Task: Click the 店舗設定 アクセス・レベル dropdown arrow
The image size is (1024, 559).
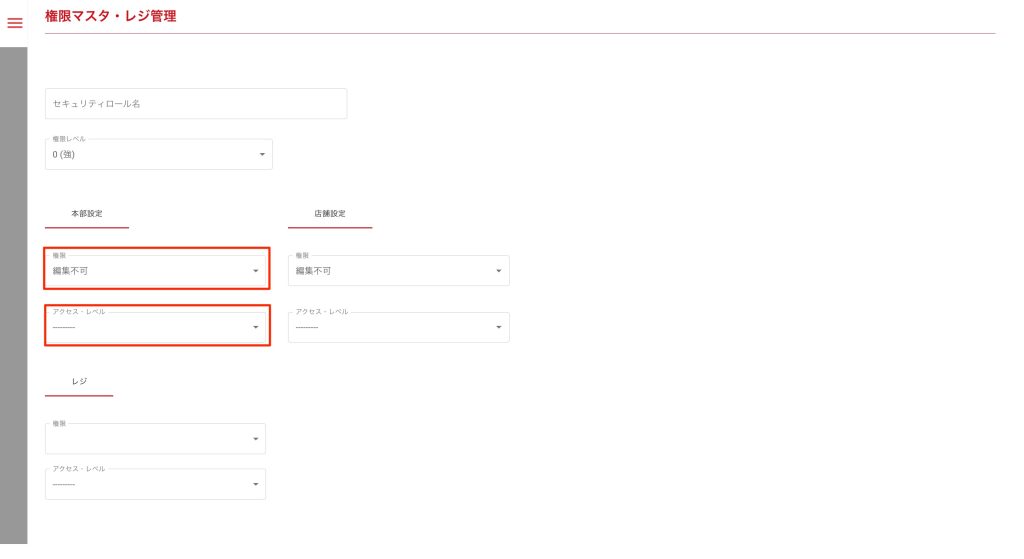Action: (499, 327)
